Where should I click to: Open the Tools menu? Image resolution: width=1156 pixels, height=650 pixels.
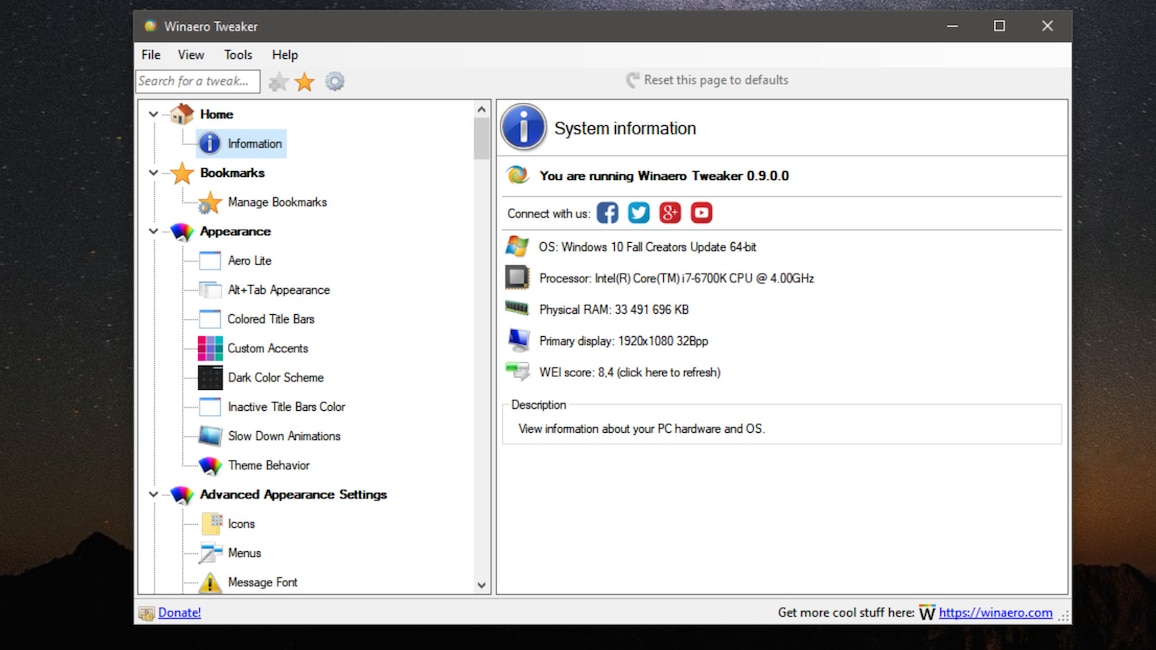238,55
